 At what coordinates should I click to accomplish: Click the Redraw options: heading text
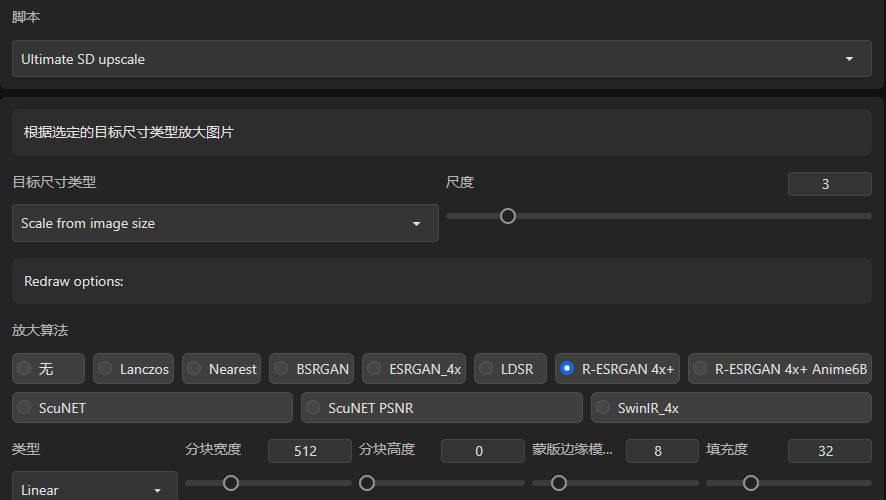pos(74,281)
